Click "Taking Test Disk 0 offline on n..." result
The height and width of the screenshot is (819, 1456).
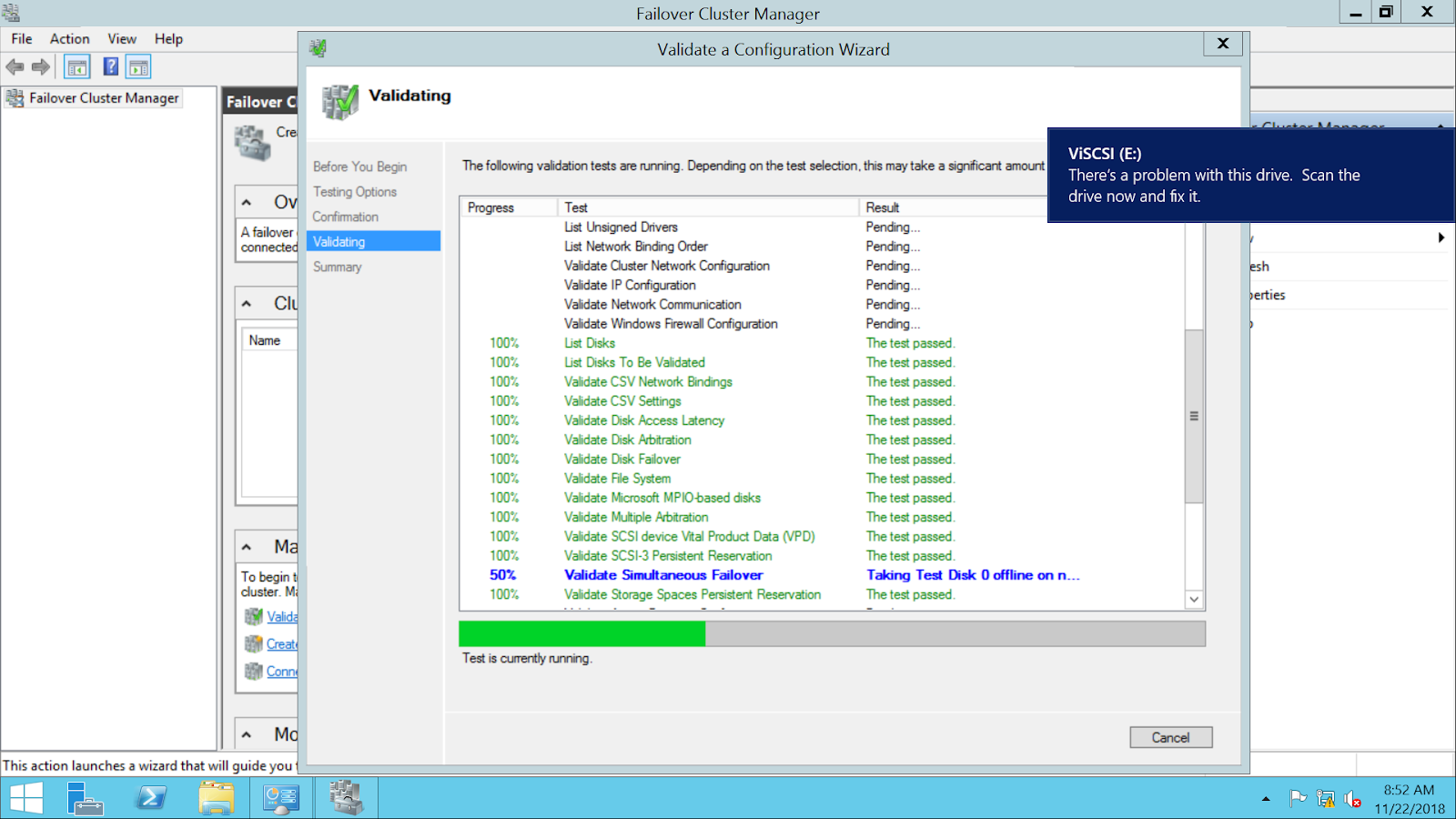[x=973, y=575]
